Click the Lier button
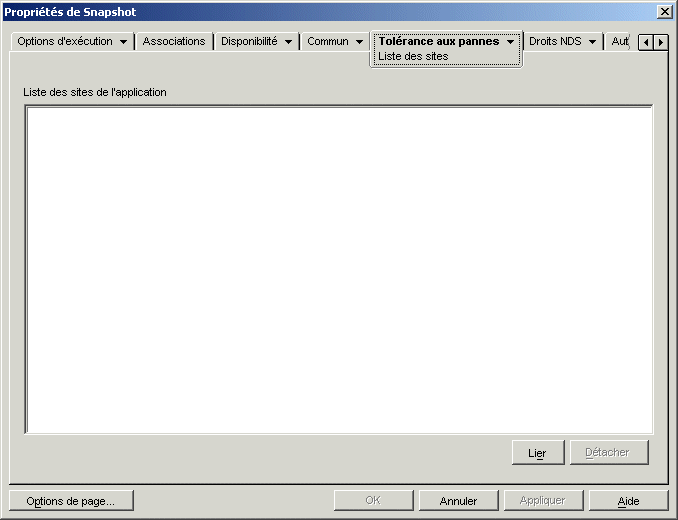Viewport: 678px width, 520px height. coord(538,453)
